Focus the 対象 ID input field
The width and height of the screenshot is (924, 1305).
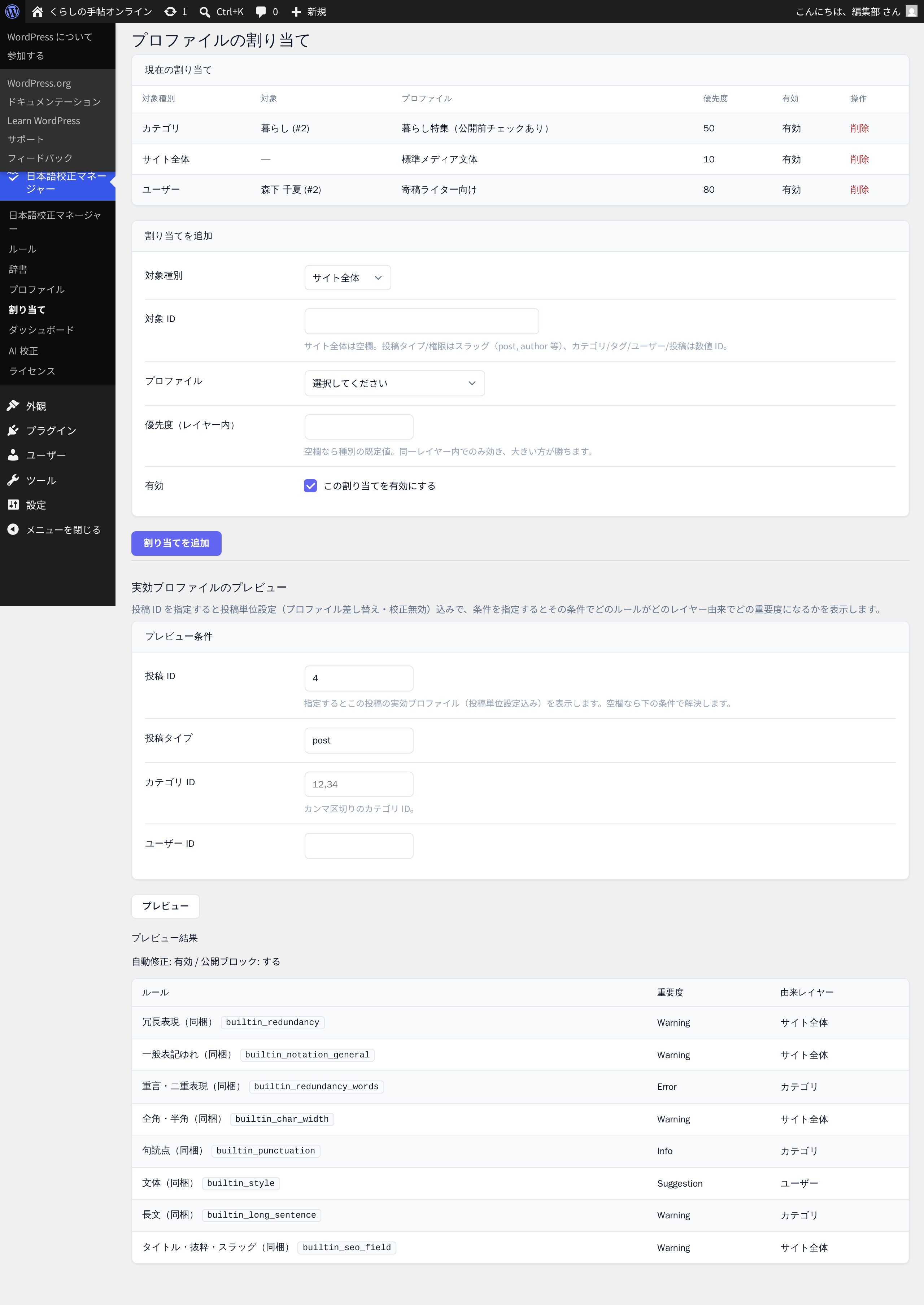tap(422, 322)
